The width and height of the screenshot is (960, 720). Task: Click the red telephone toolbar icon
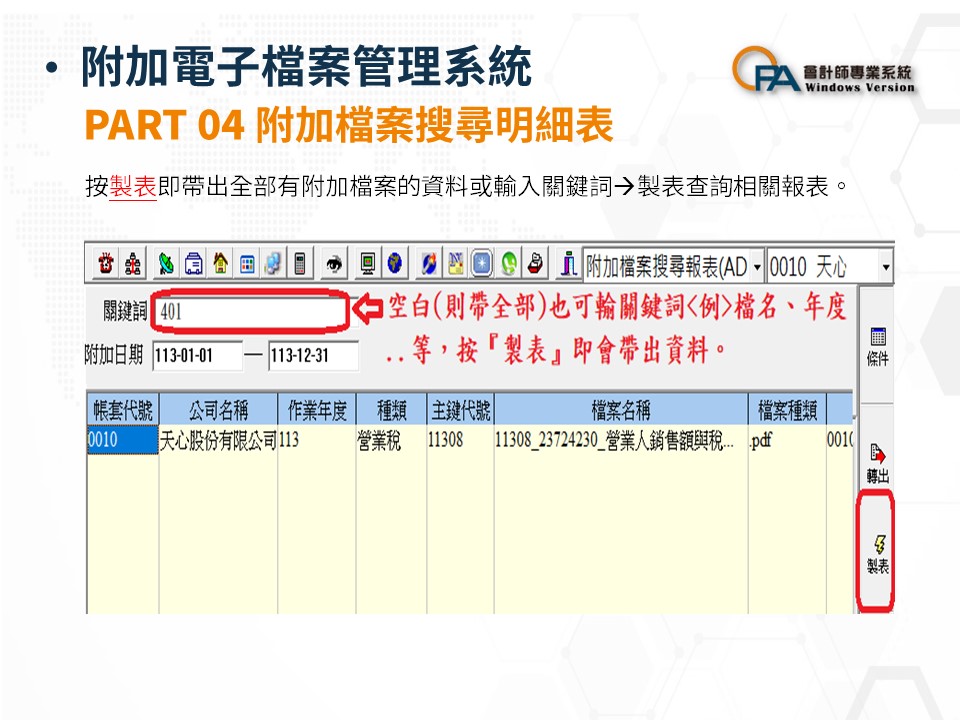coord(106,264)
